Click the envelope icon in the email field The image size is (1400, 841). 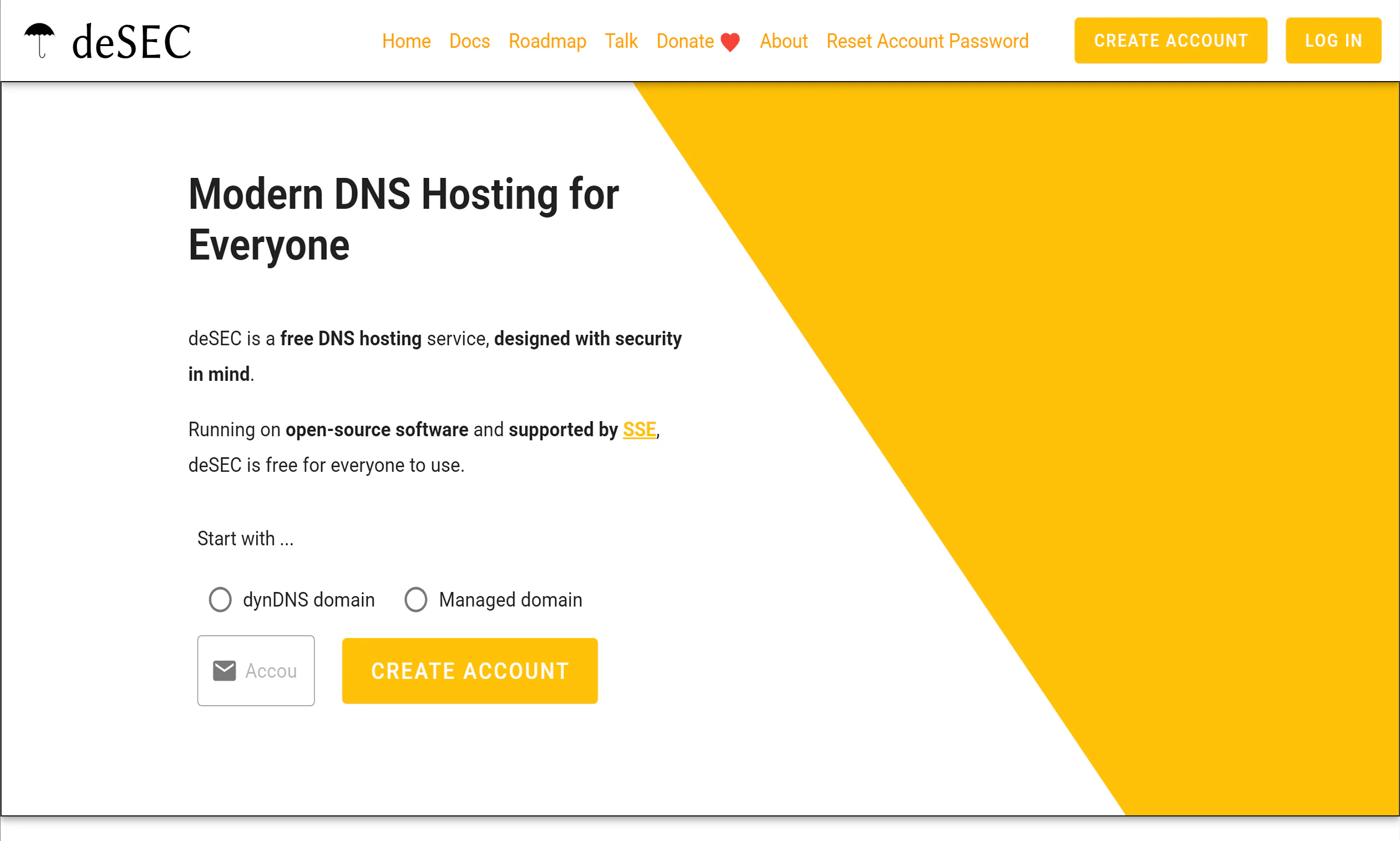(x=225, y=671)
